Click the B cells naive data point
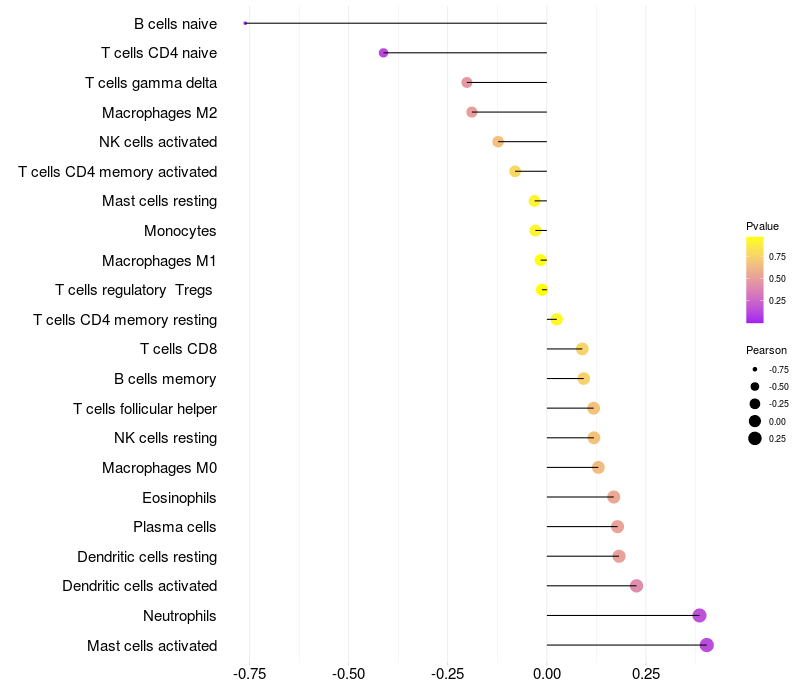 coord(245,23)
